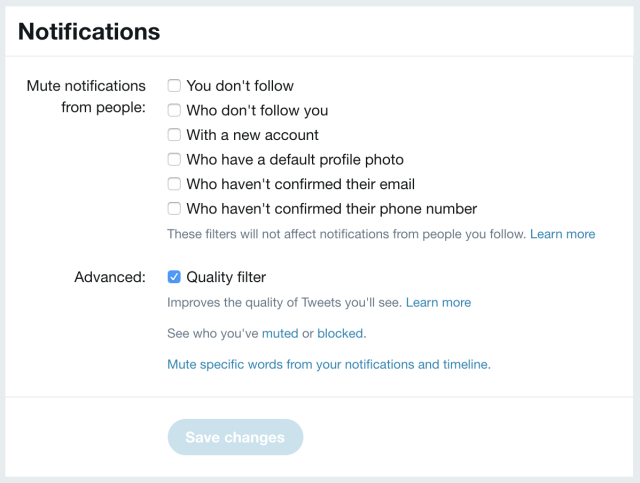Open Learn more link about Quality filter
The width and height of the screenshot is (640, 483).
[438, 303]
